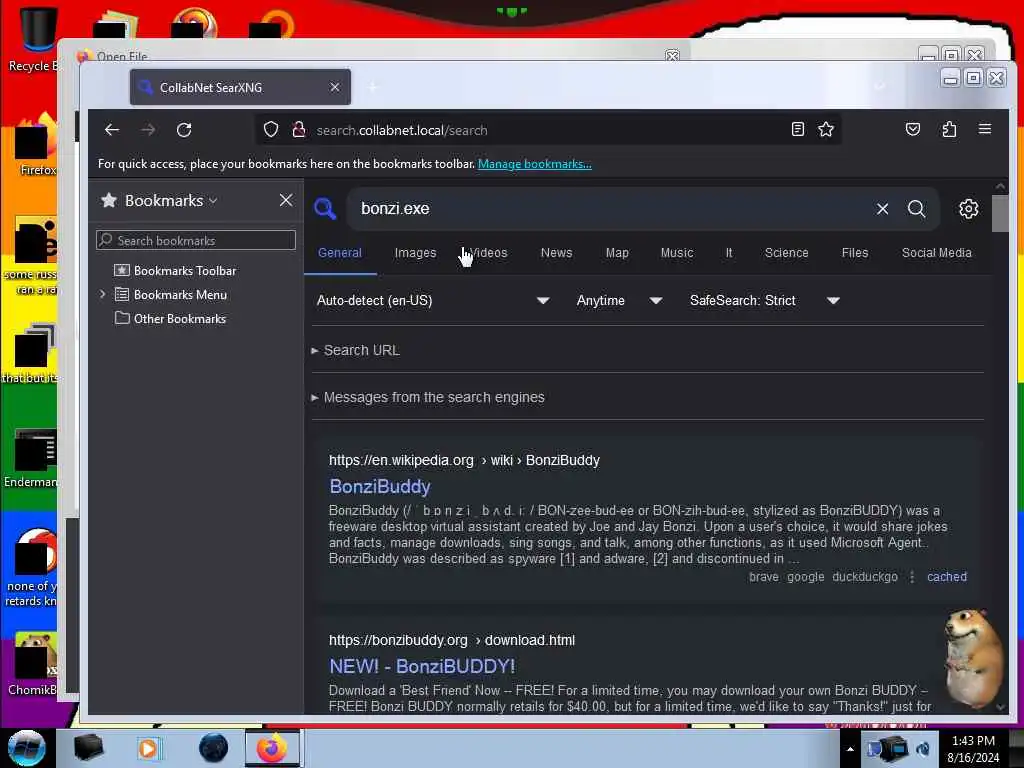Clear the bonzi.exe search query
Viewport: 1024px width, 768px height.
pos(882,208)
